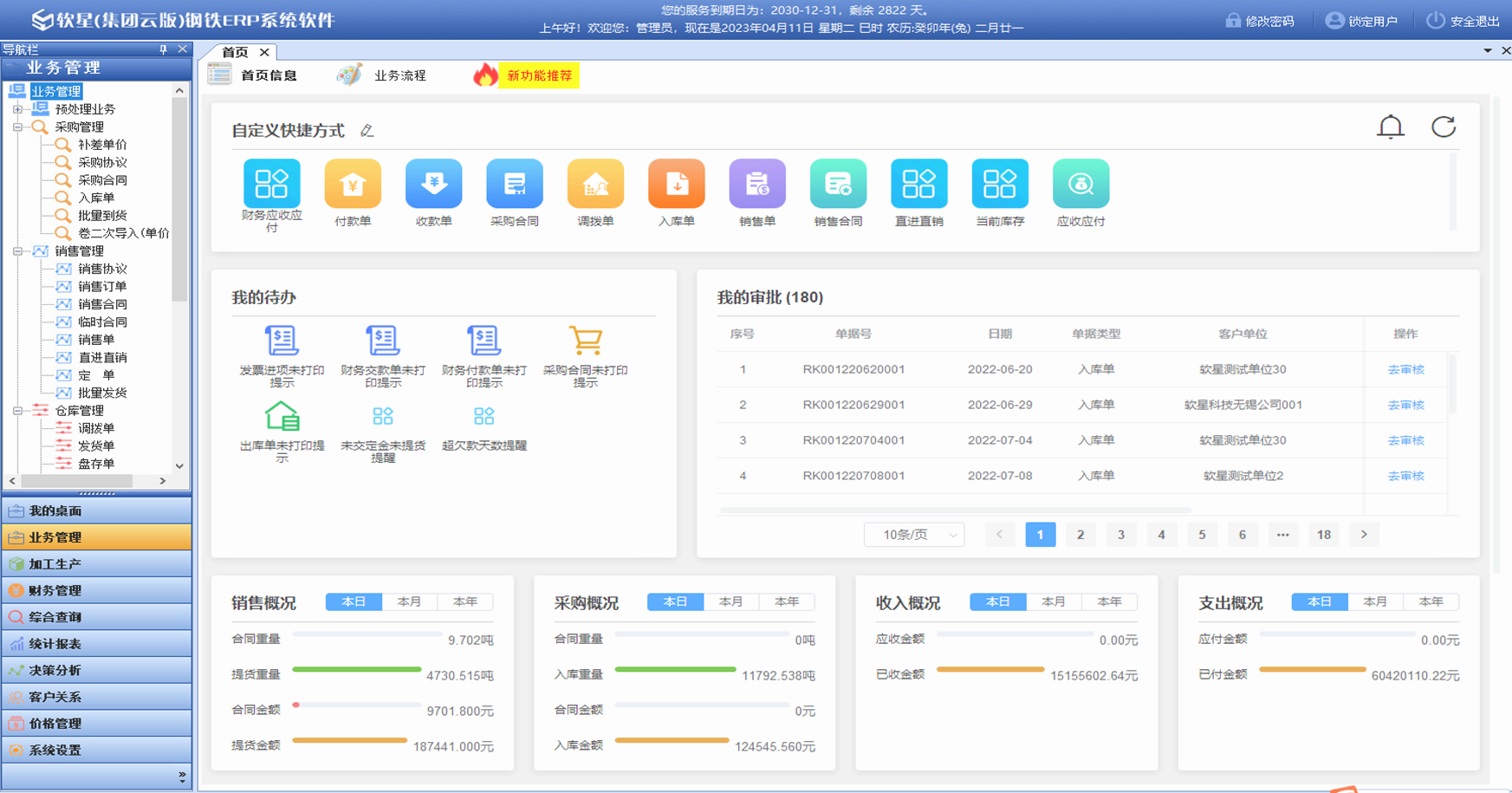Screen dimensions: 1512x793
Task: Click 安全退出 power icon
Action: [x=1436, y=20]
